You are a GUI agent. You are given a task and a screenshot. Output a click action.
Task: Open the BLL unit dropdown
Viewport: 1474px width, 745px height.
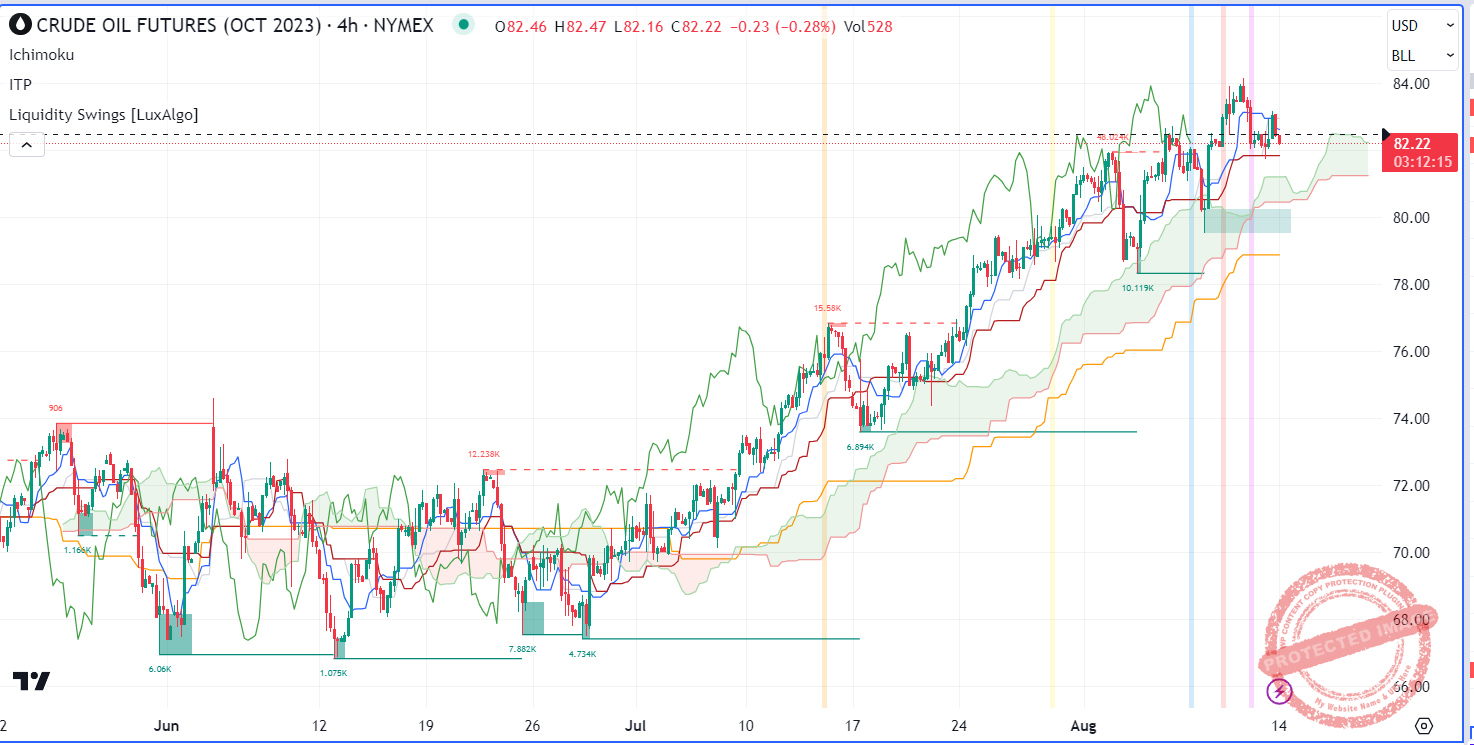1423,56
